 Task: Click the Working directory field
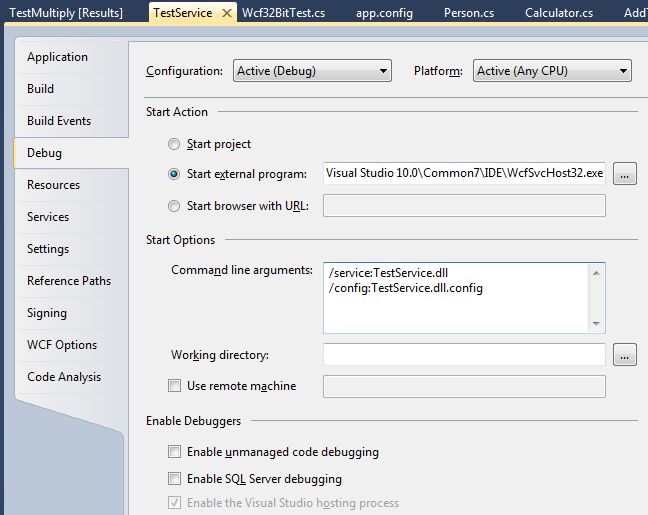(x=465, y=355)
